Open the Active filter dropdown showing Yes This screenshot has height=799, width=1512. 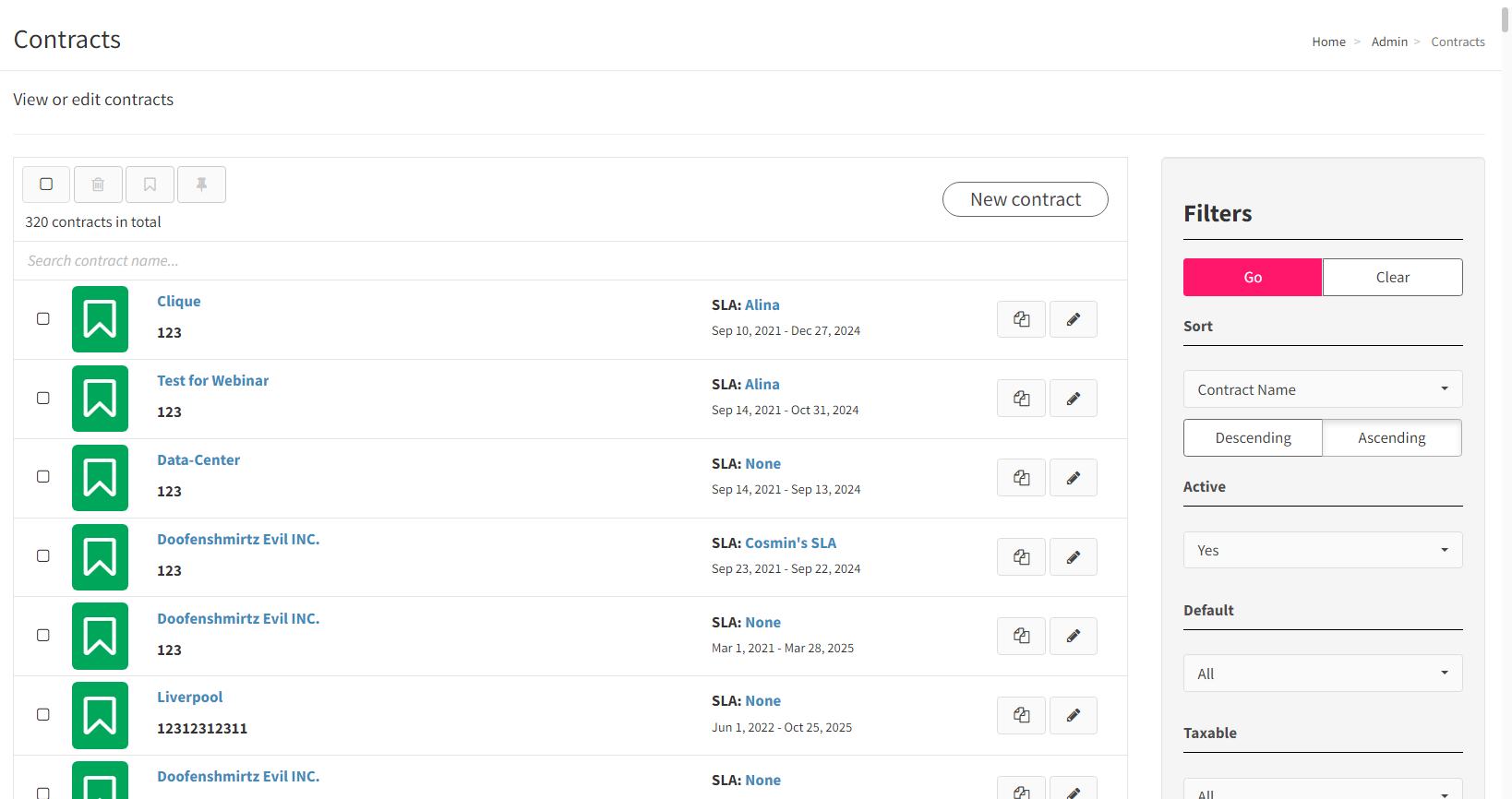point(1323,550)
